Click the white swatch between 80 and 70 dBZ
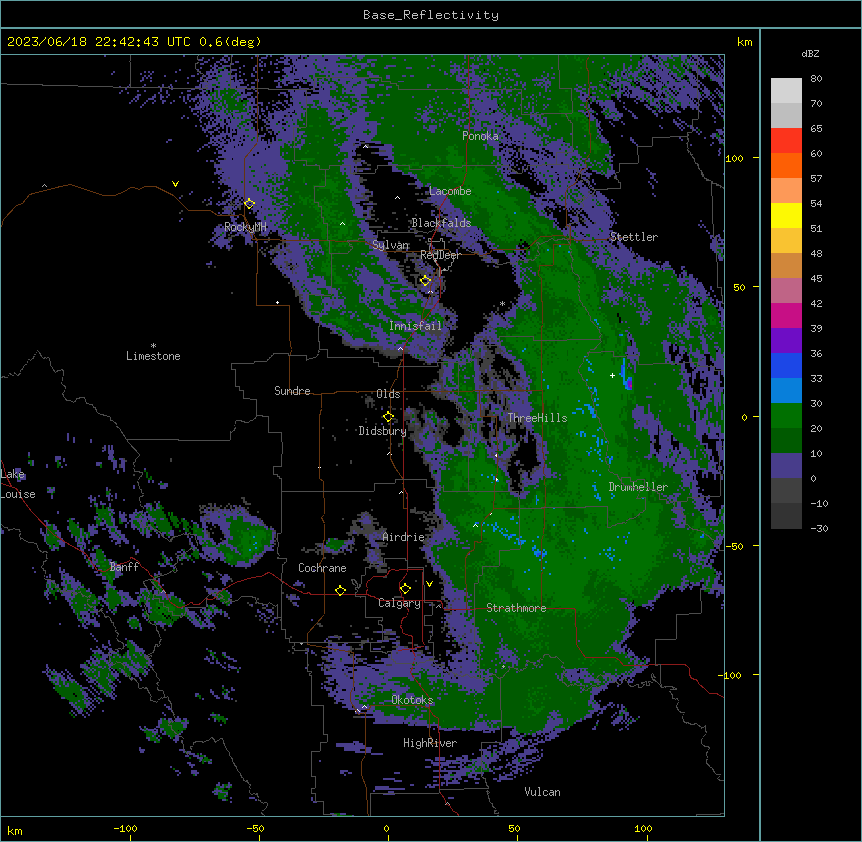The image size is (862, 842). (786, 91)
